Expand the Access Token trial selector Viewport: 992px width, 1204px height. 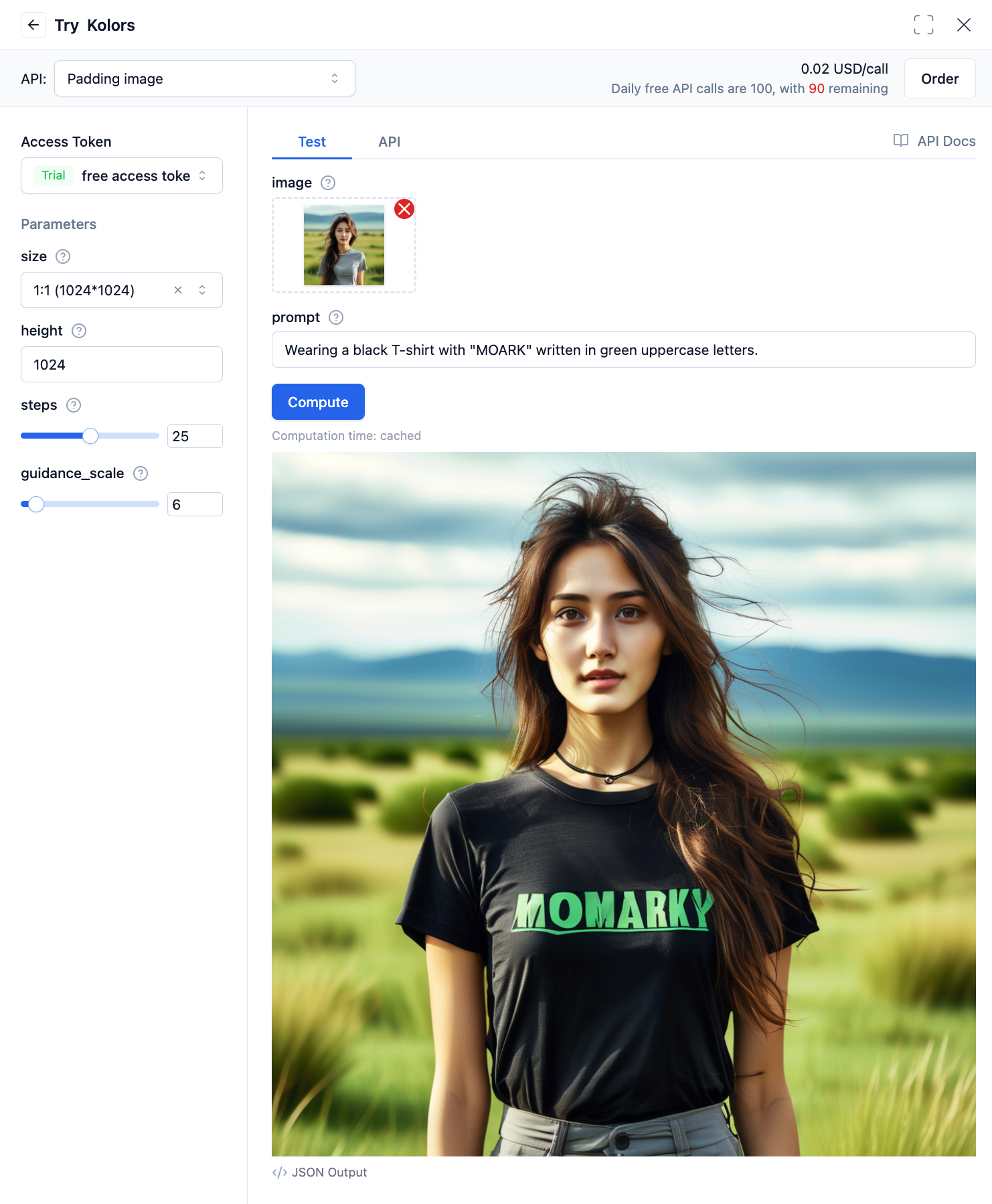[x=122, y=175]
